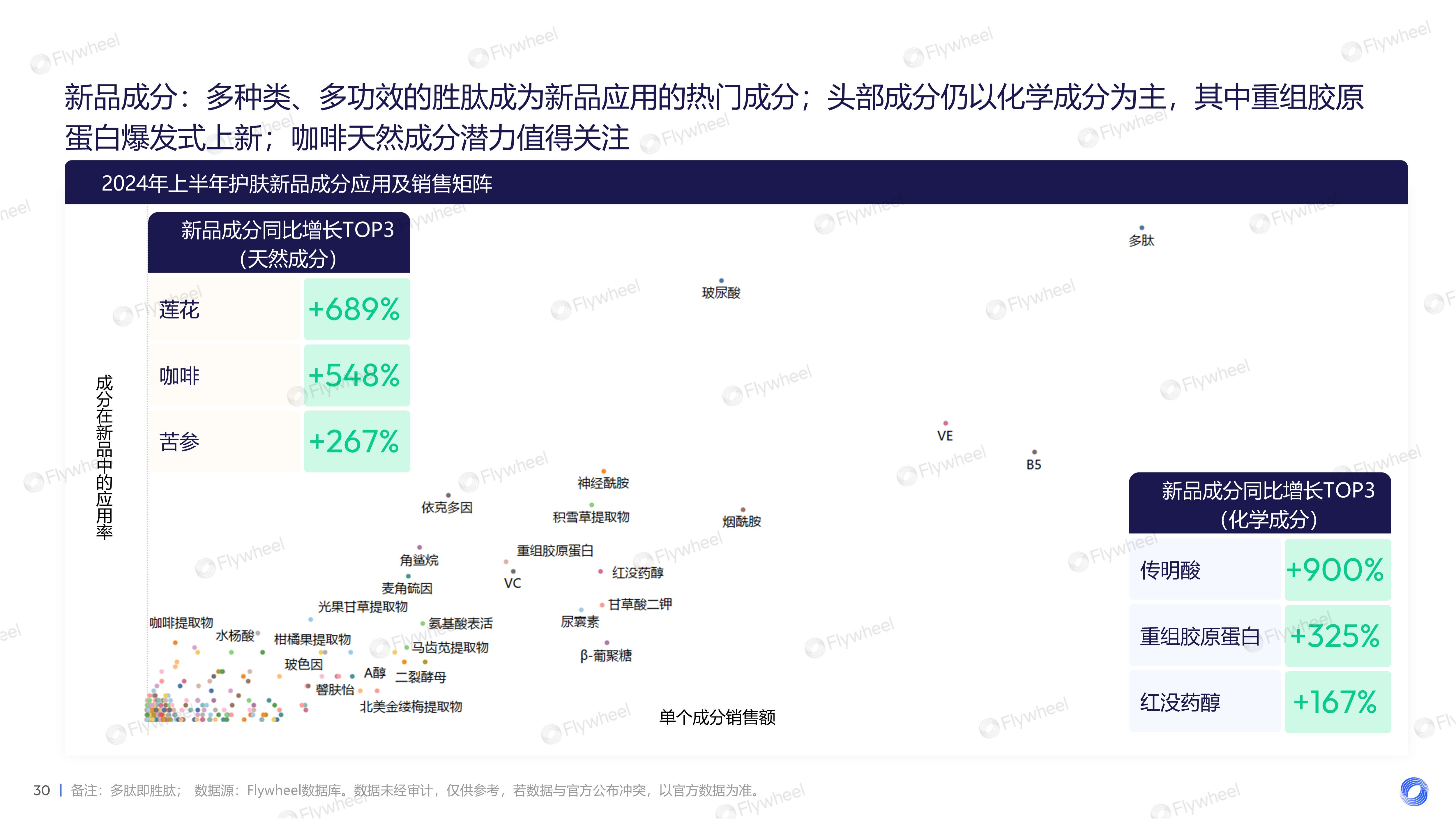This screenshot has width=1456, height=819.
Task: Click the 氨基酸表活 label
Action: [x=460, y=624]
